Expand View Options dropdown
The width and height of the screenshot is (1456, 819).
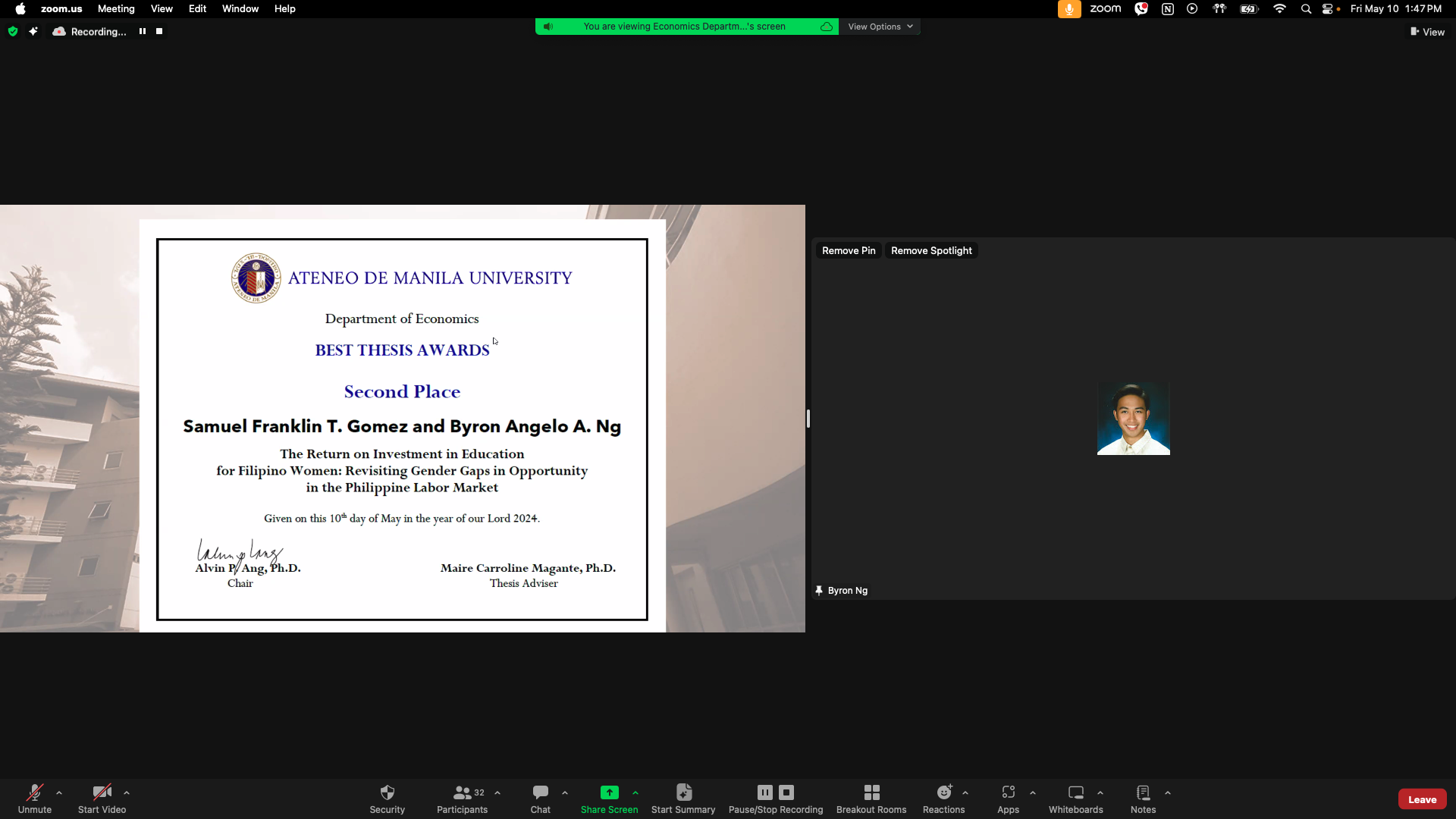point(880,27)
